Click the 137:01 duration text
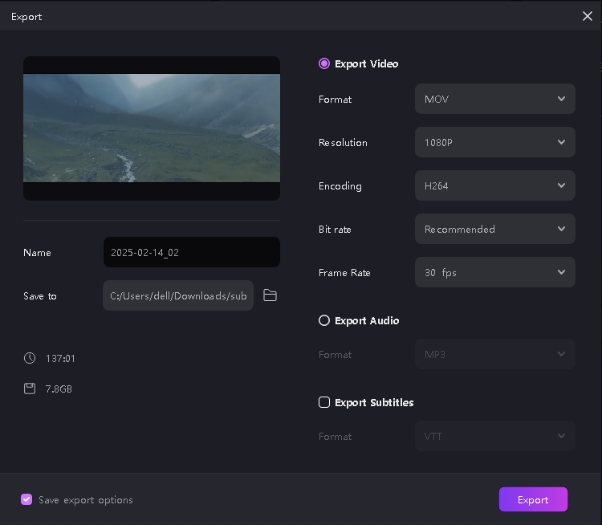 tap(60, 359)
